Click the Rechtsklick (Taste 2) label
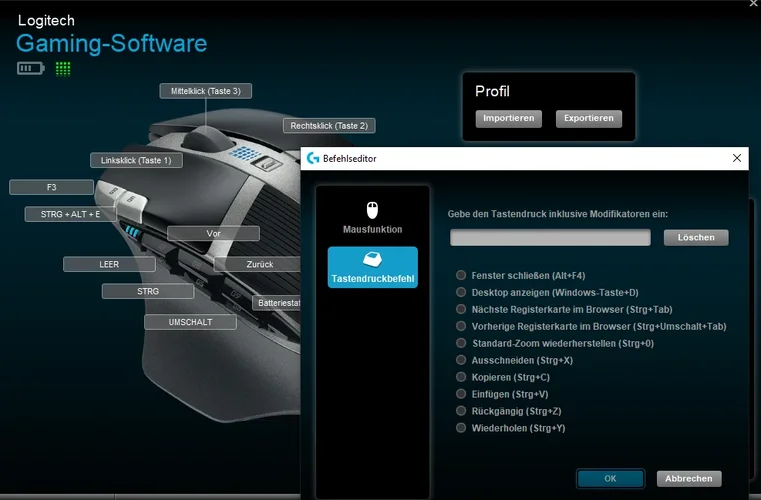The height and width of the screenshot is (500, 761). (329, 126)
